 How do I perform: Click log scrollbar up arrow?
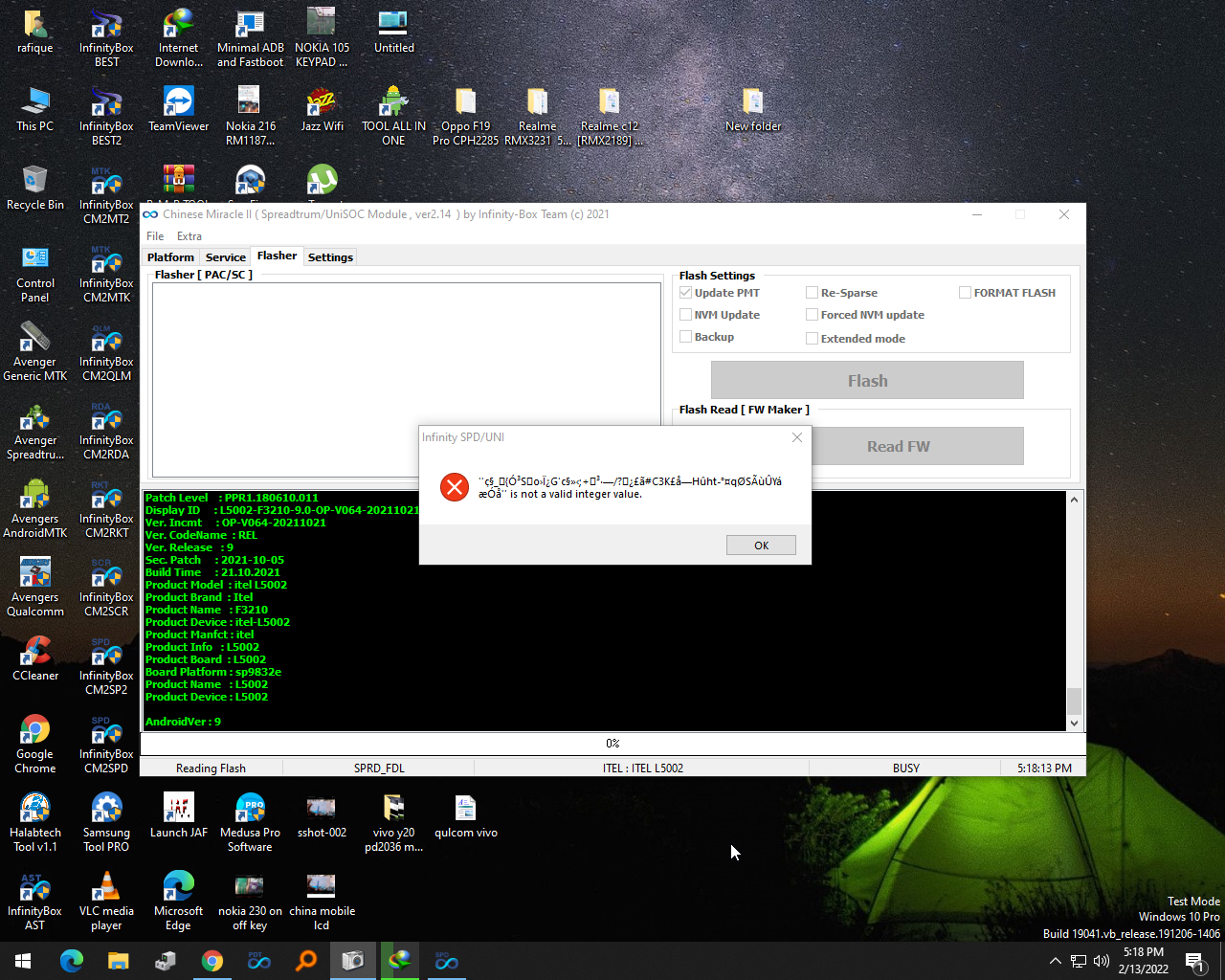(x=1074, y=500)
